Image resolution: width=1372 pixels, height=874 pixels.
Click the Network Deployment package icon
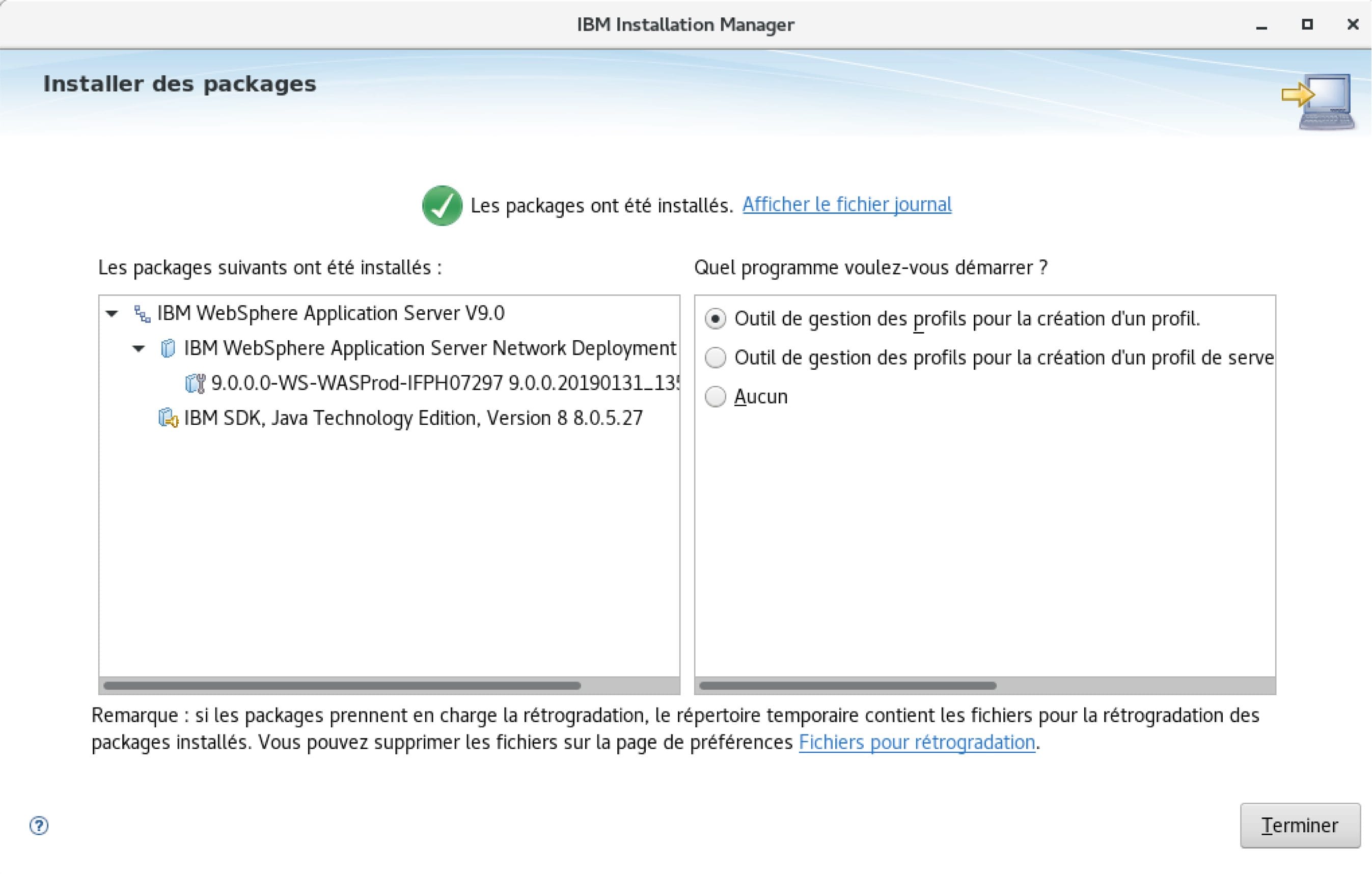tap(168, 348)
